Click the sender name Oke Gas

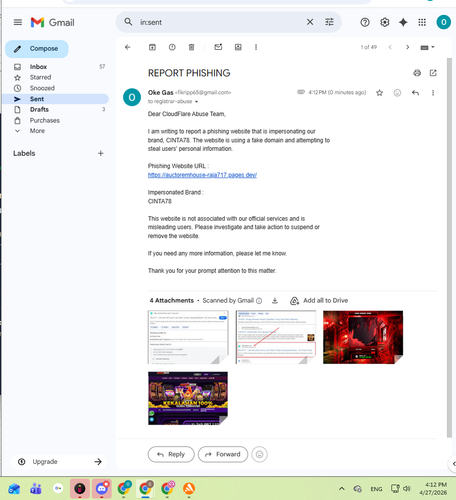(x=161, y=92)
